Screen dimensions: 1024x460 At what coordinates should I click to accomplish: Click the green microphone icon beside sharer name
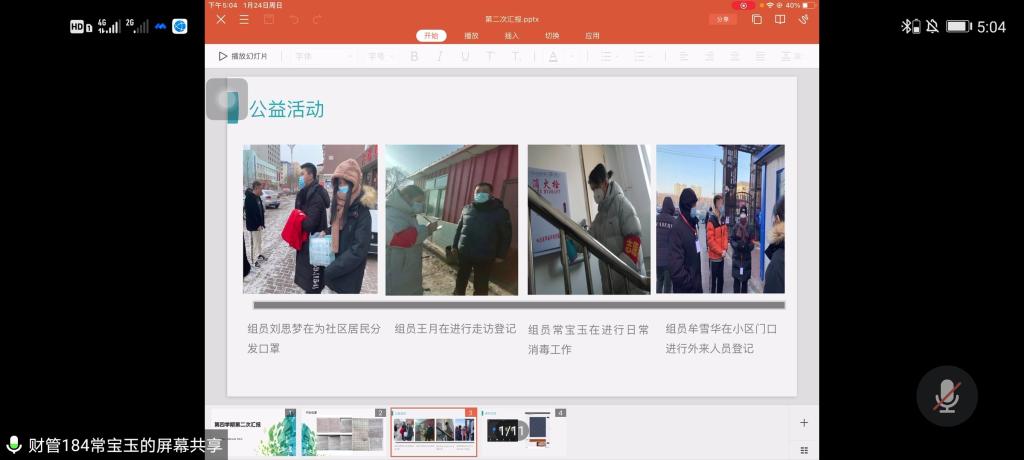tap(13, 445)
